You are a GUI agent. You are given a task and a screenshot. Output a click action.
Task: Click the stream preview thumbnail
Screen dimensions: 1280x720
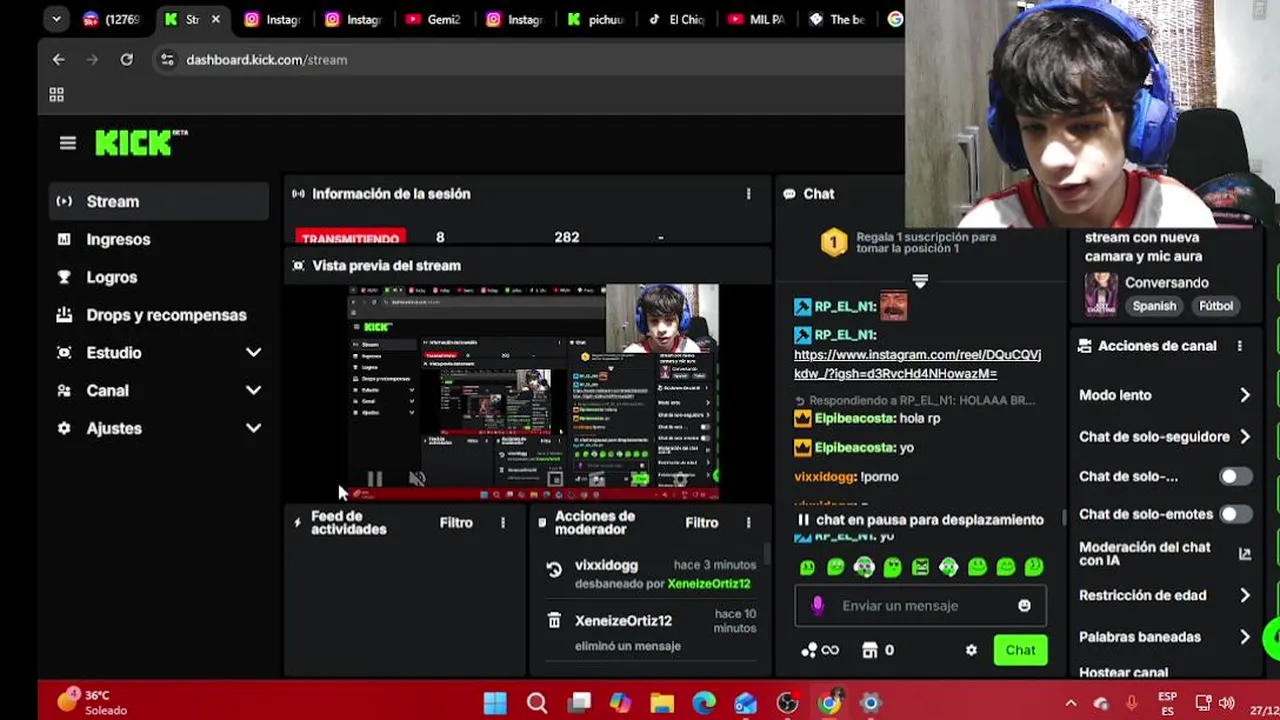533,392
